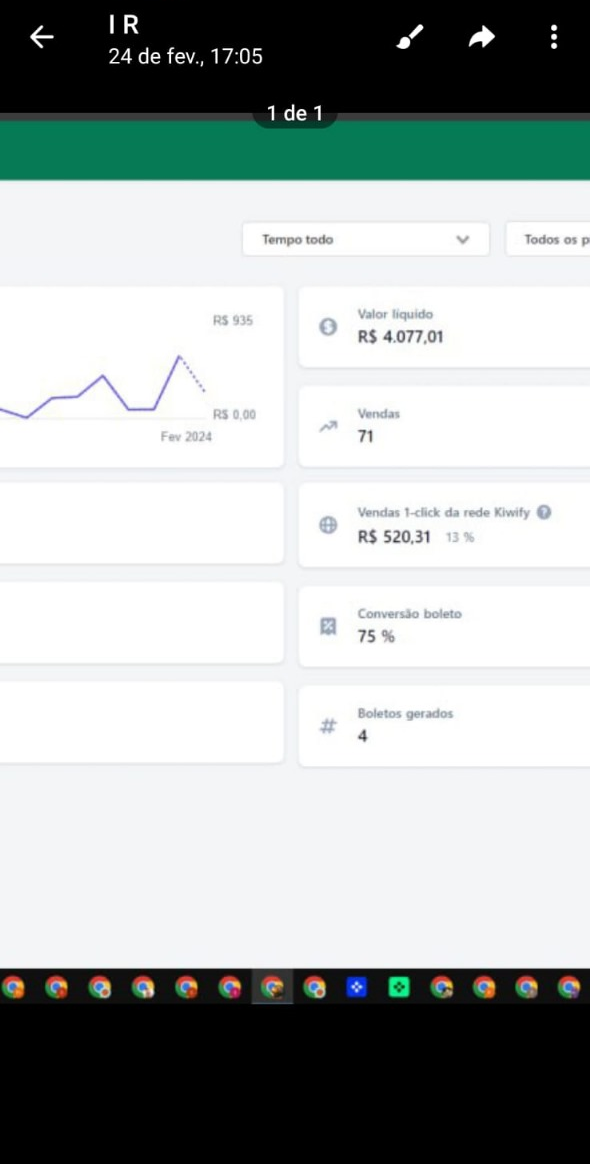Select the sales count 71
Screen dimensions: 590x1164
[365, 436]
